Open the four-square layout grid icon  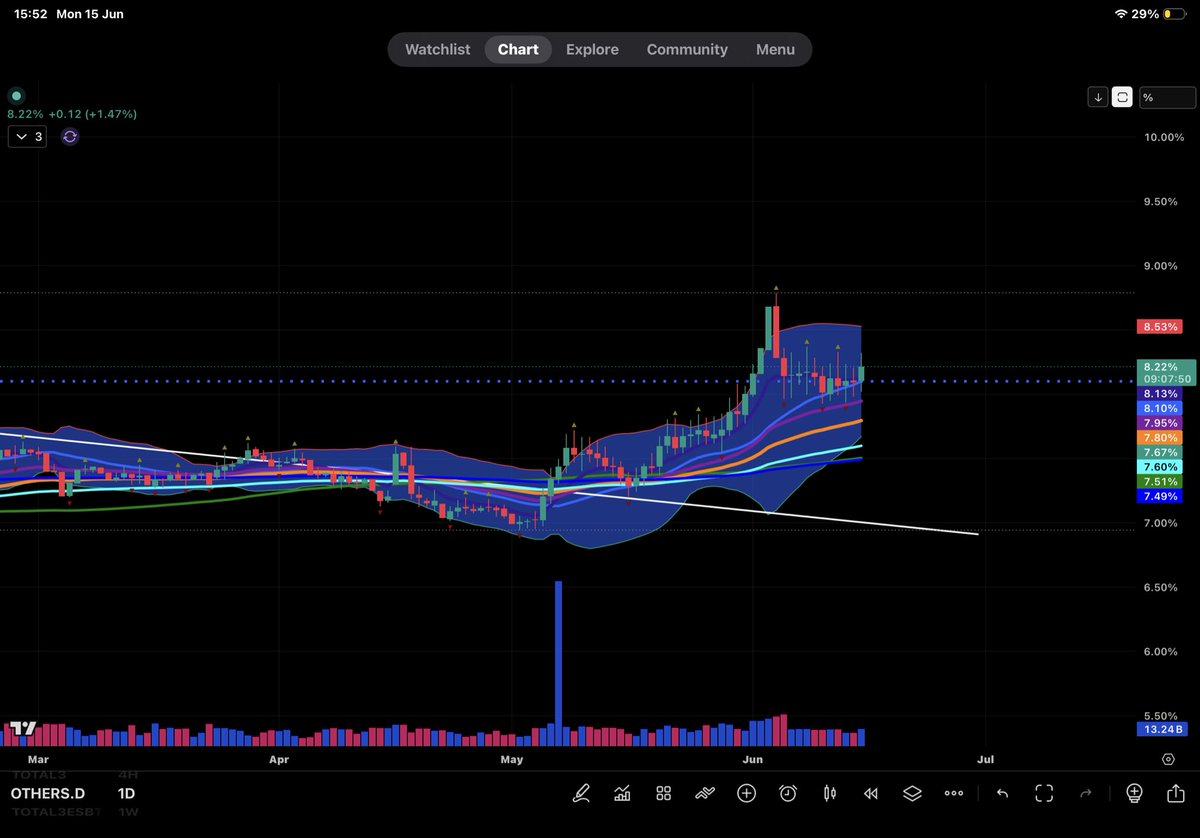point(663,793)
